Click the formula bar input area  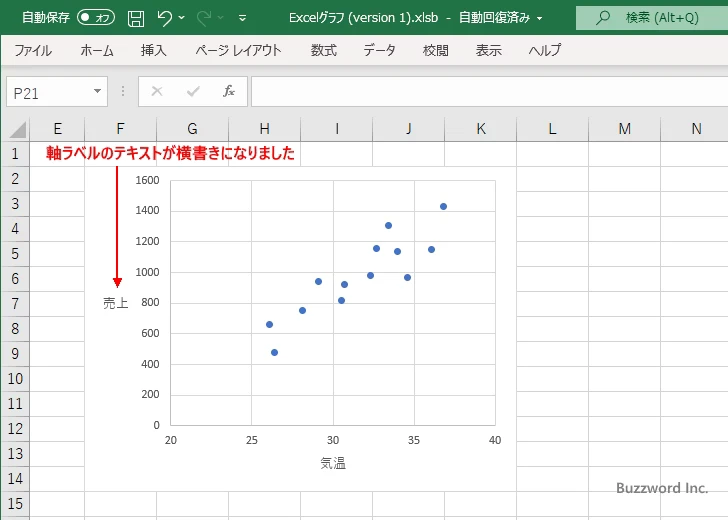point(489,91)
